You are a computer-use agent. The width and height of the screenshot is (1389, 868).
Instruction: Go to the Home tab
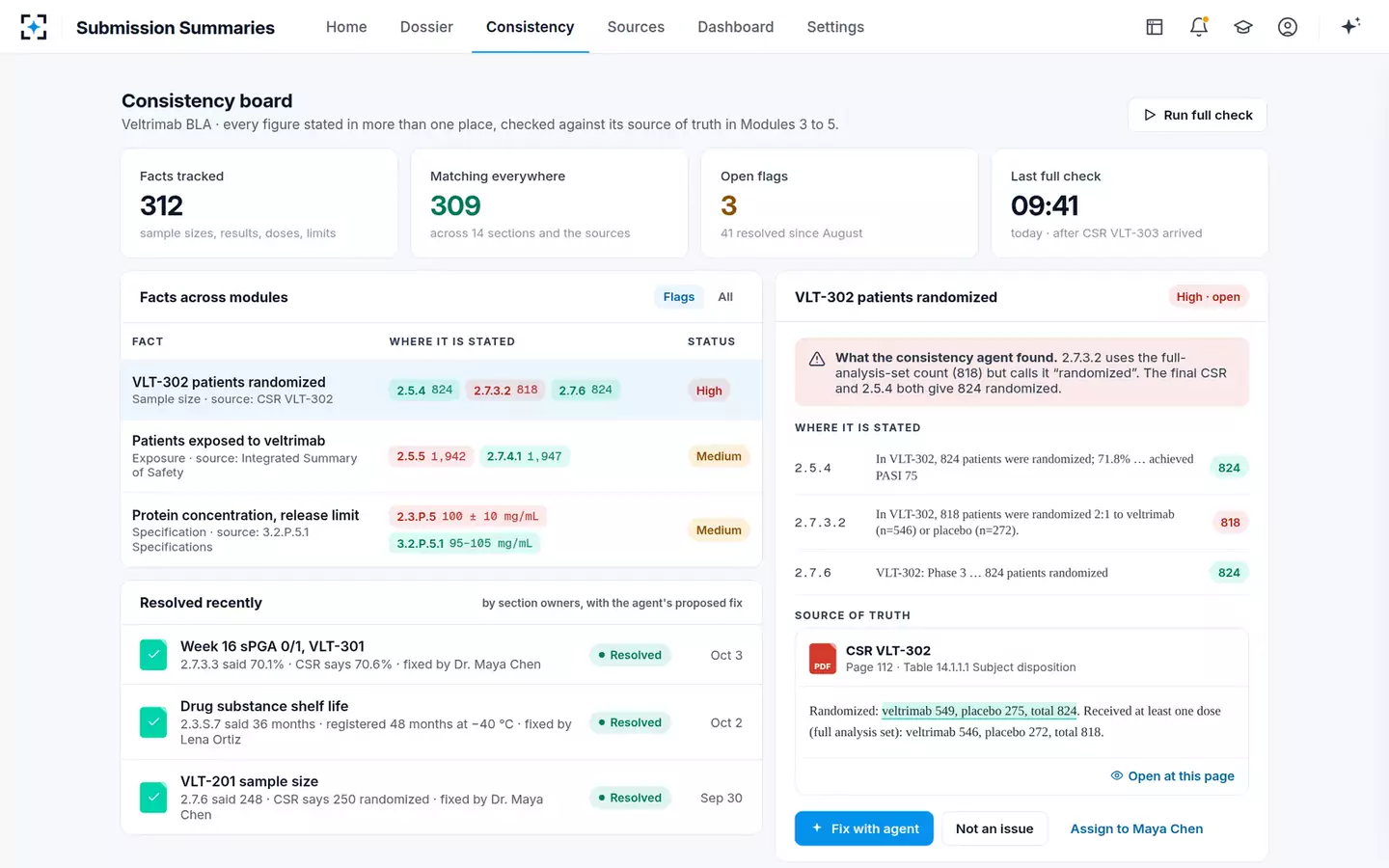click(x=346, y=27)
